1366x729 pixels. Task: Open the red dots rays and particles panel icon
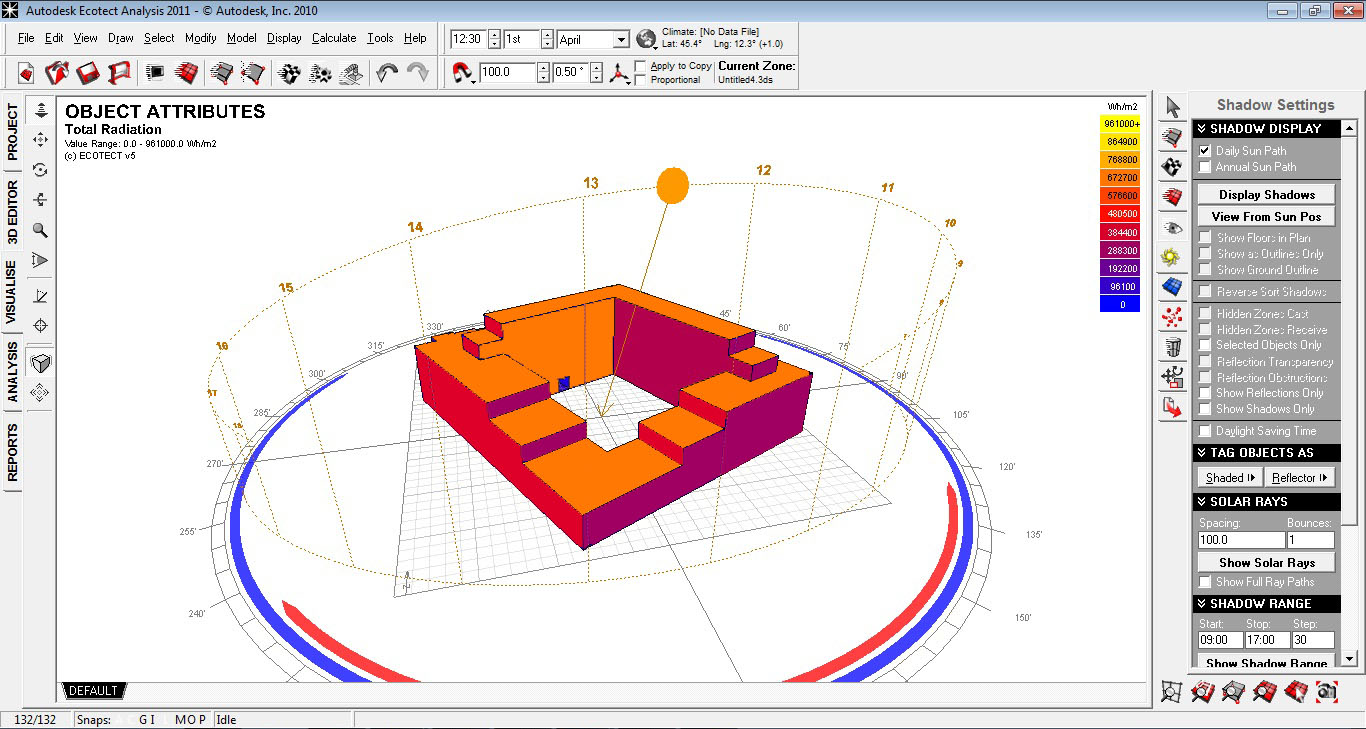[x=1173, y=317]
